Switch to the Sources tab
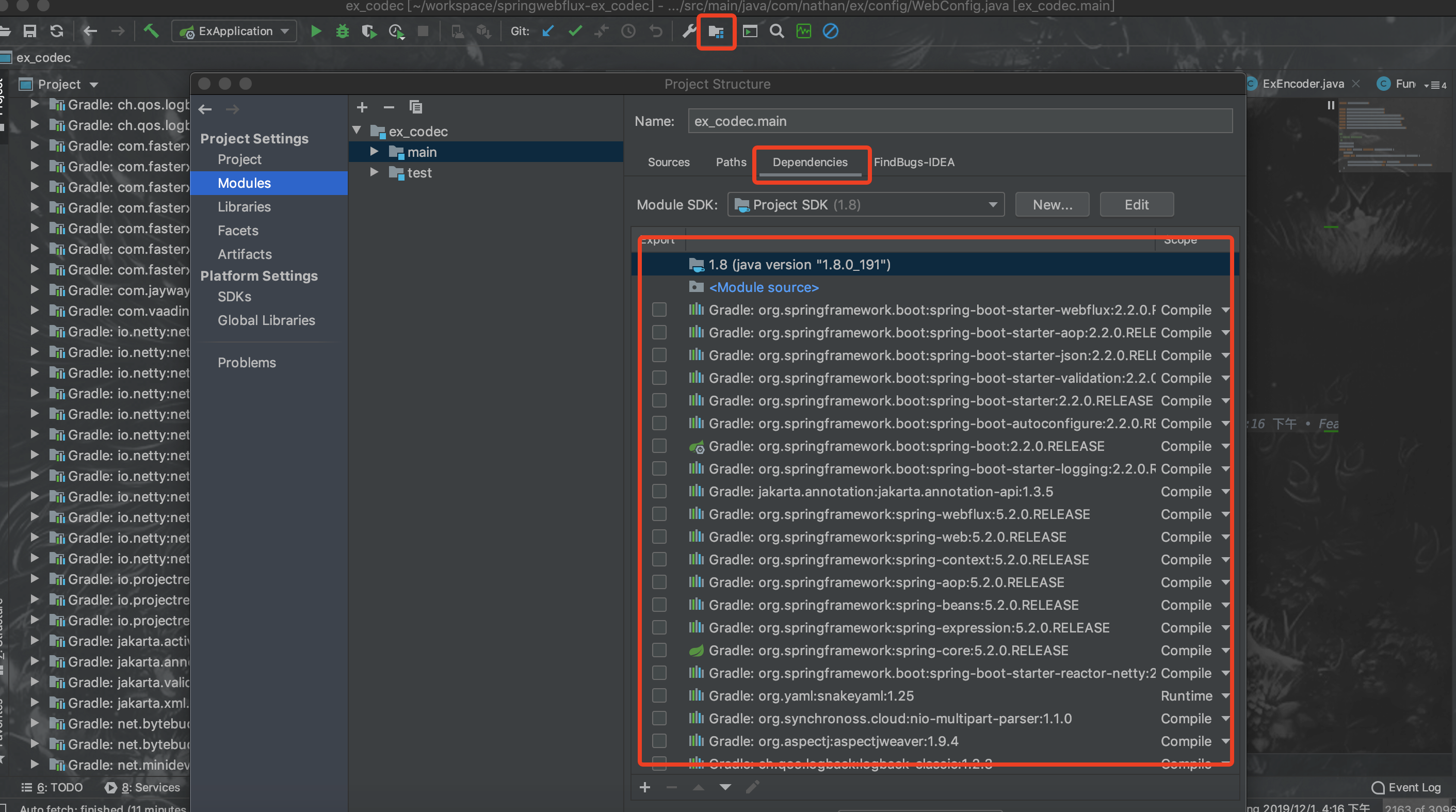Viewport: 1456px width, 812px height. 668,162
